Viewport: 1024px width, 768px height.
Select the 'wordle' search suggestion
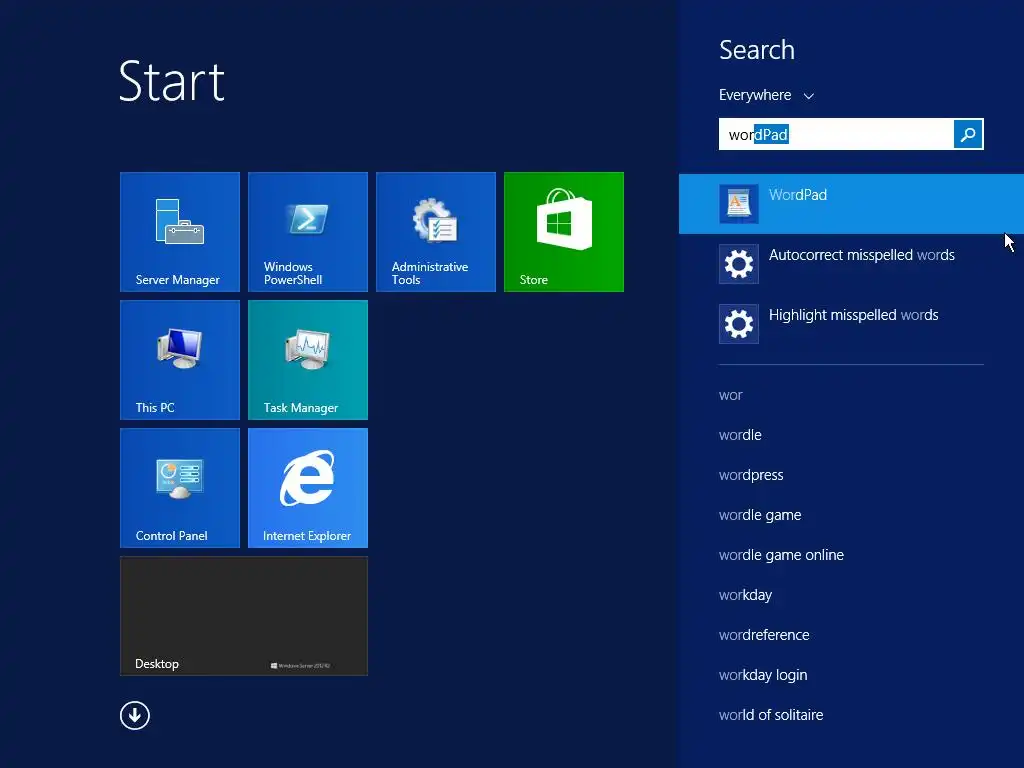tap(740, 435)
